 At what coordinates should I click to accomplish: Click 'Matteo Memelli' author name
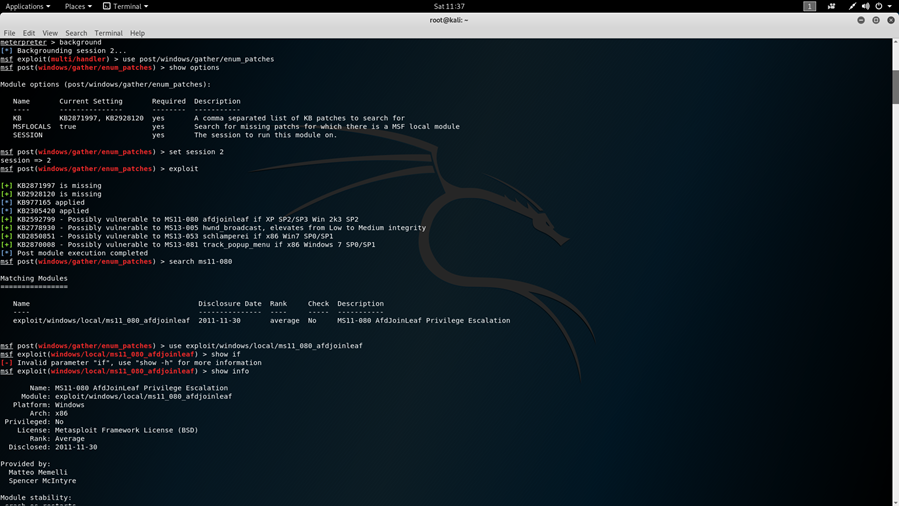(38, 473)
